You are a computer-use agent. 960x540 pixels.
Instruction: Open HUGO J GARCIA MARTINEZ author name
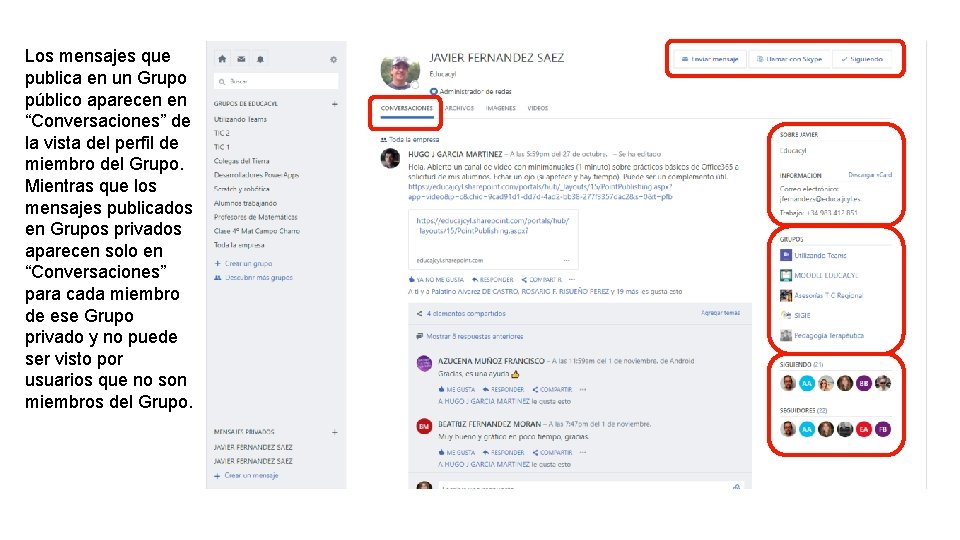click(455, 154)
